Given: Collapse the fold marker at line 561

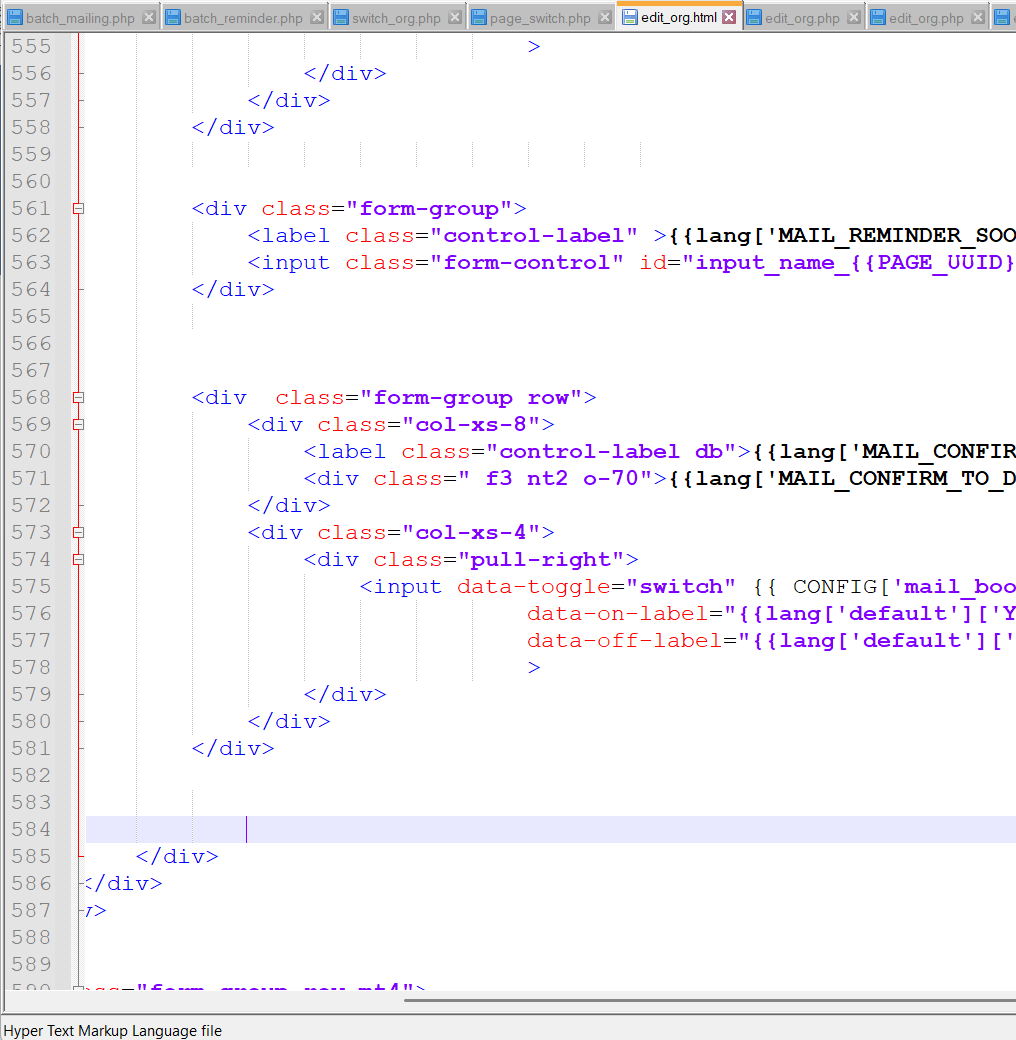Looking at the screenshot, I should click(78, 209).
